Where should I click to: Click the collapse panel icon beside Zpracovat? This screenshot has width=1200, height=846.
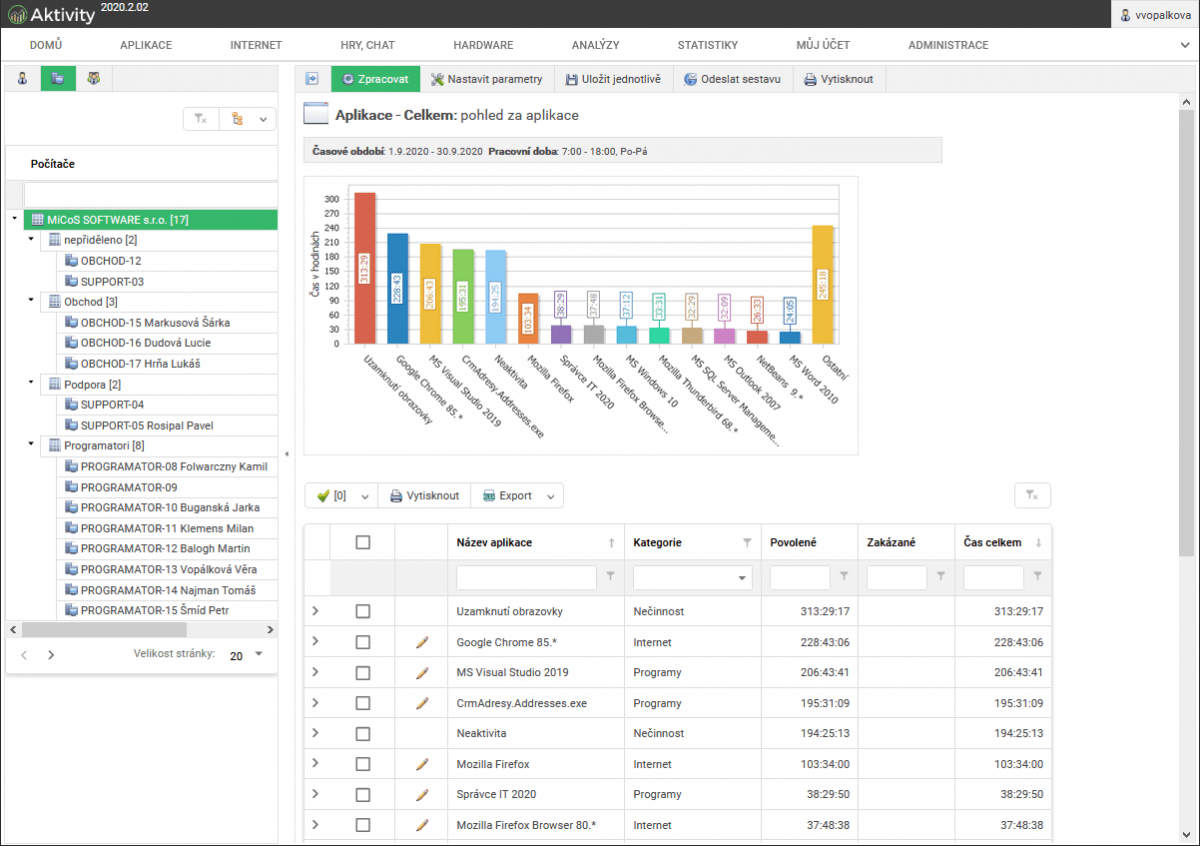tap(312, 79)
